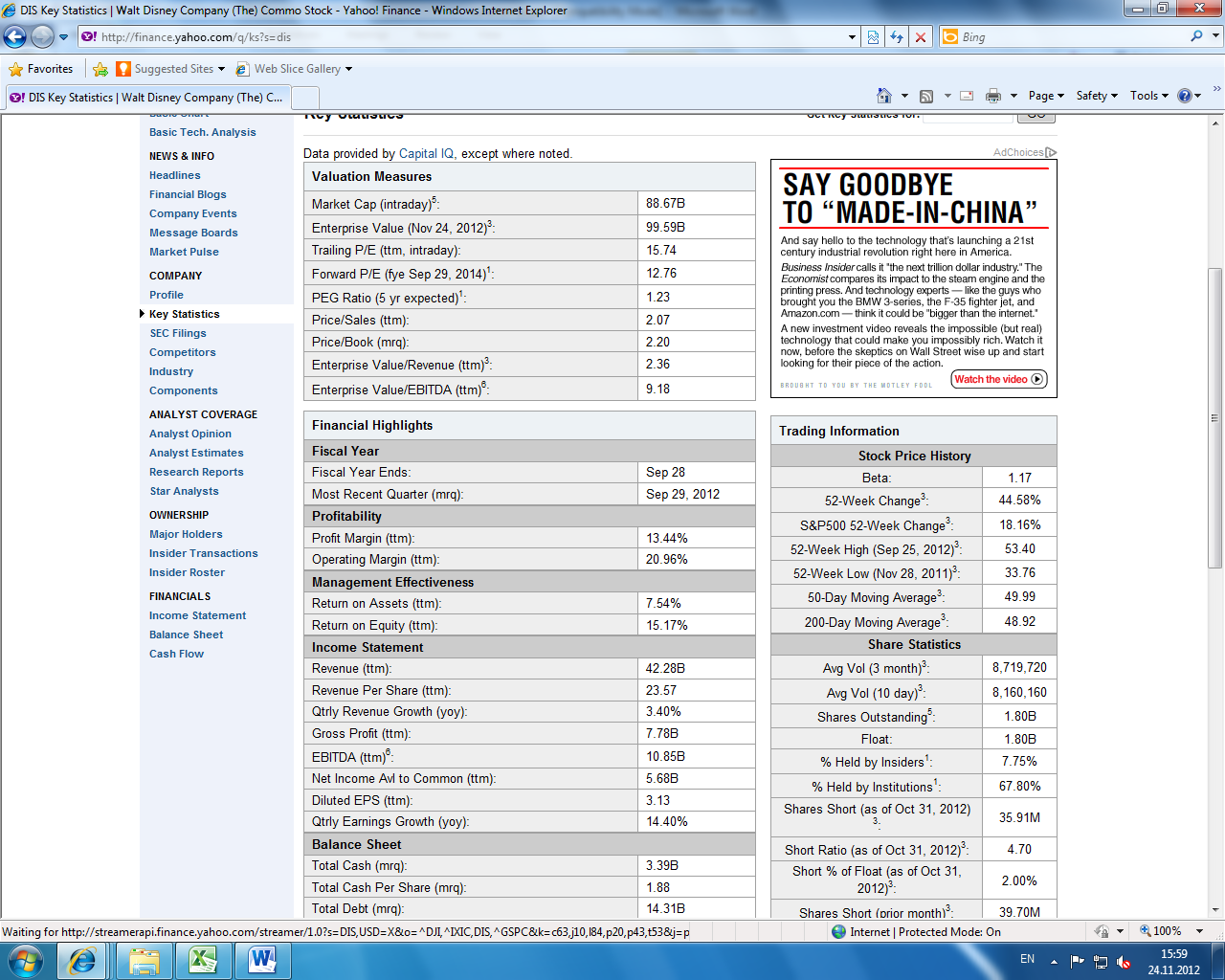The width and height of the screenshot is (1225, 980).
Task: Click the browser Forward arrow button
Action: pyautogui.click(x=42, y=37)
